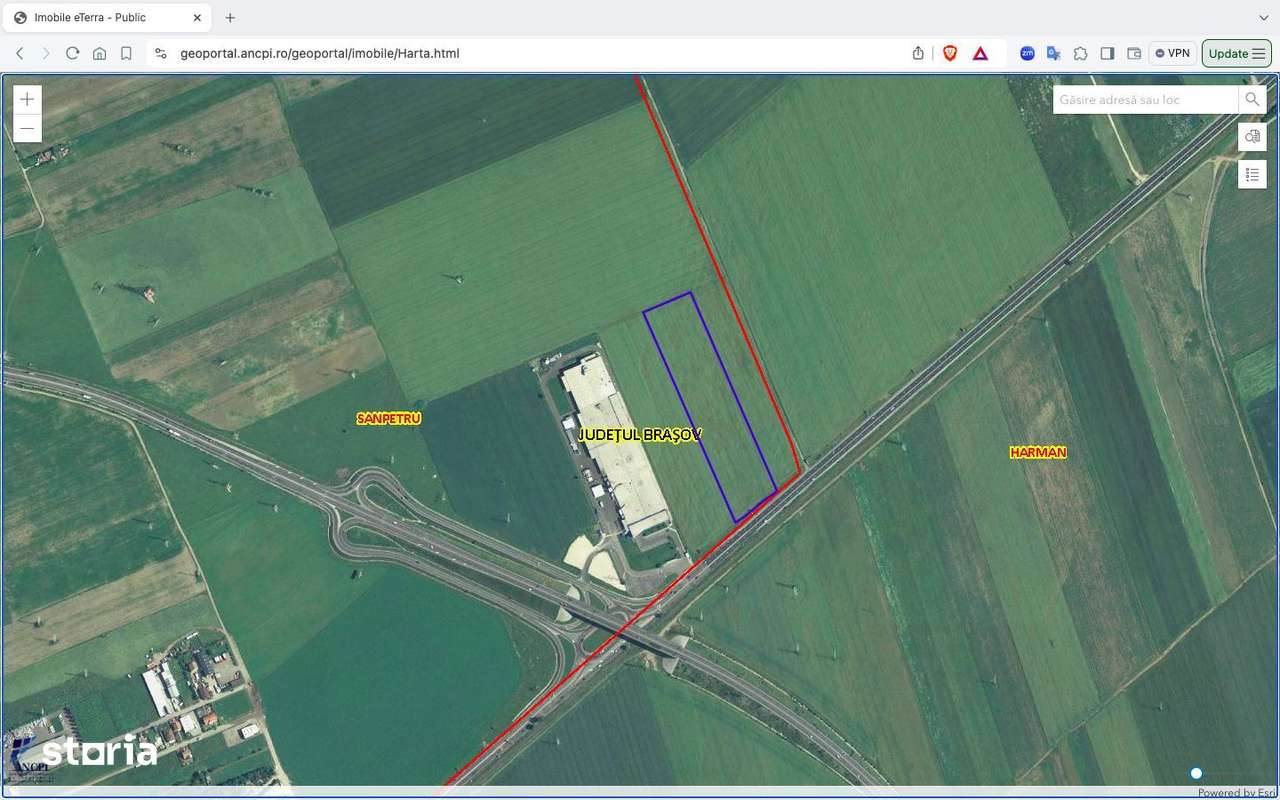This screenshot has height=800, width=1280.
Task: Open a new browser tab
Action: [230, 17]
